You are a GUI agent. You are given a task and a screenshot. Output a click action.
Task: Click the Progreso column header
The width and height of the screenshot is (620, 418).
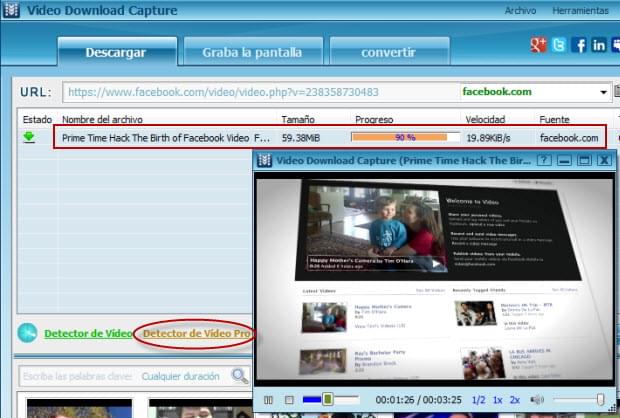374,119
